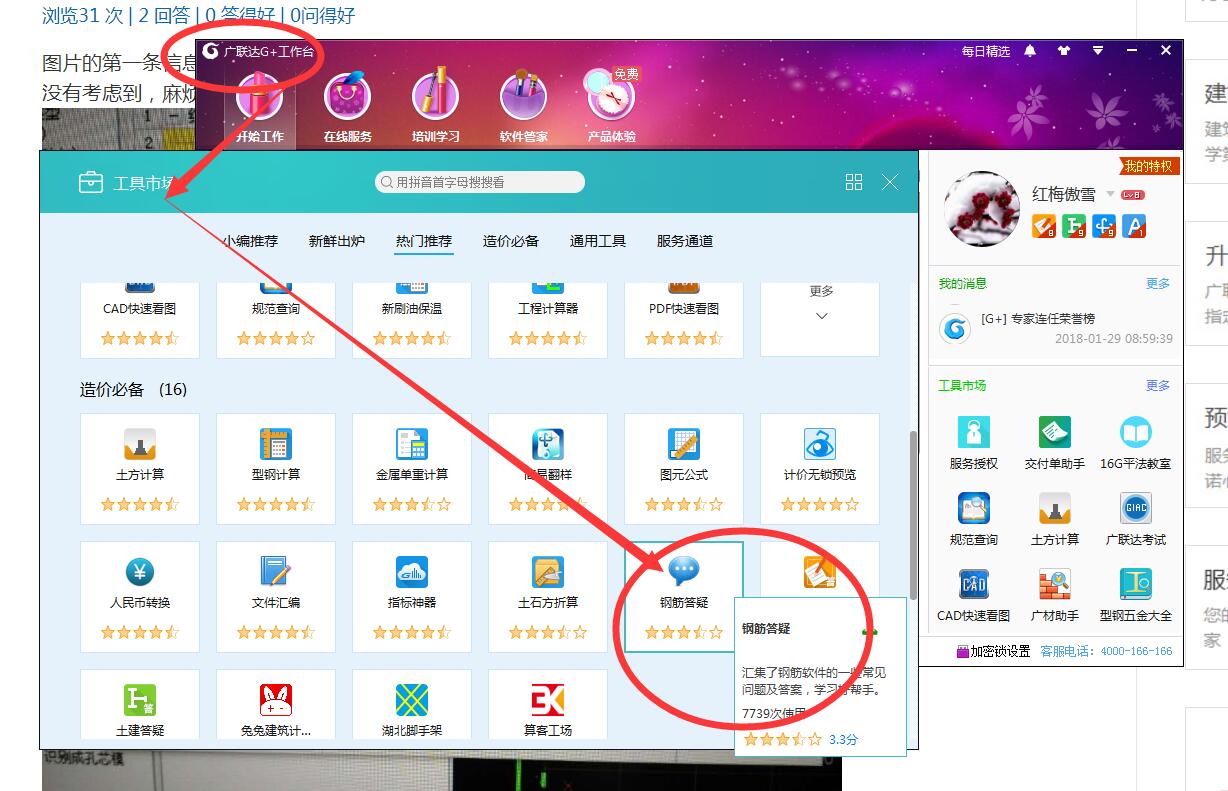Open CAD快速看图 card in tool list
Screen dimensions: 1228x791
tap(140, 319)
